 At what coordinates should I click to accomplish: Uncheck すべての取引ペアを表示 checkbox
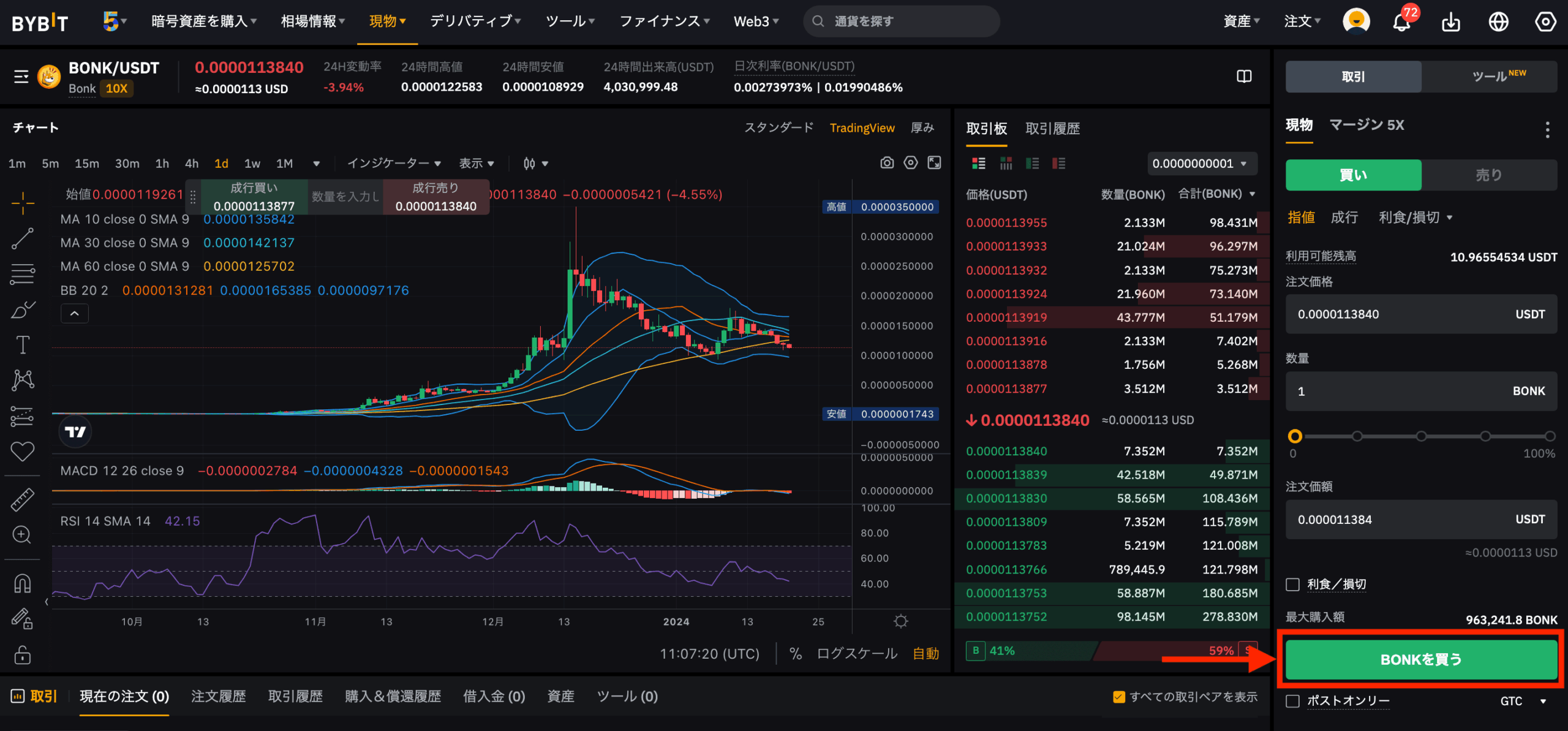(1118, 697)
